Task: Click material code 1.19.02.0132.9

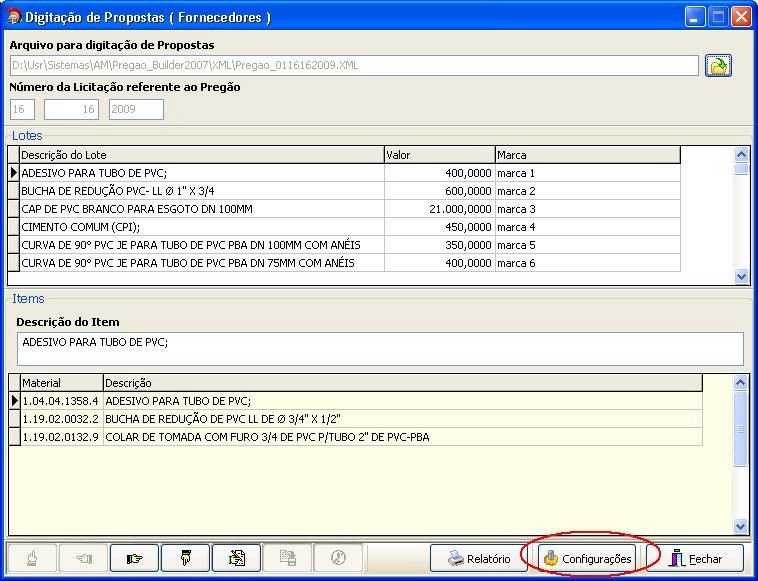Action: tap(62, 437)
